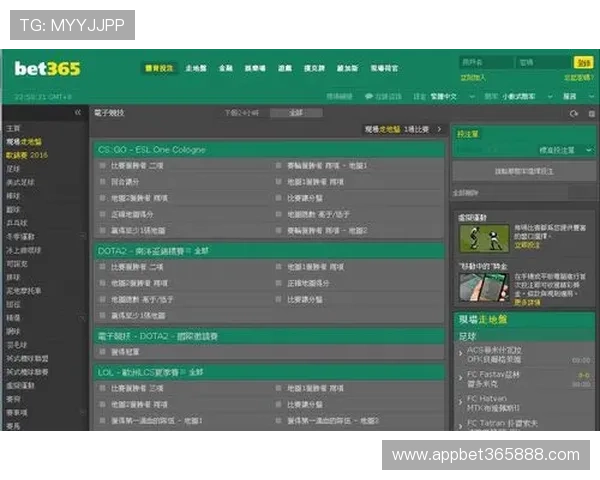Viewport: 600px width, 480px height.
Task: Click icon beside 地圖2獲勝者 under LOL
Action: point(103,404)
